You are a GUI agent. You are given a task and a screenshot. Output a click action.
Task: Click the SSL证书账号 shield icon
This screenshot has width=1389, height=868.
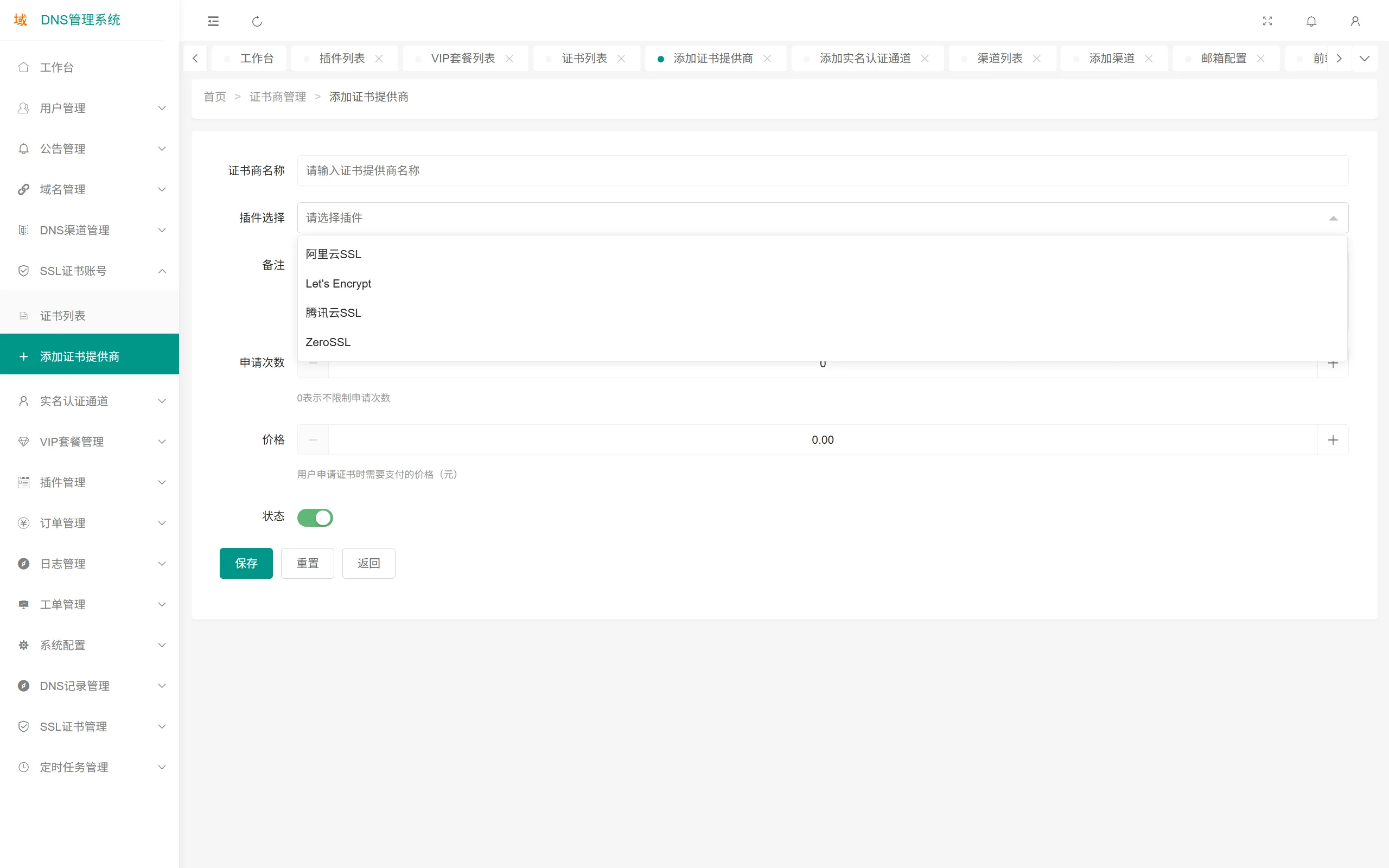23,270
